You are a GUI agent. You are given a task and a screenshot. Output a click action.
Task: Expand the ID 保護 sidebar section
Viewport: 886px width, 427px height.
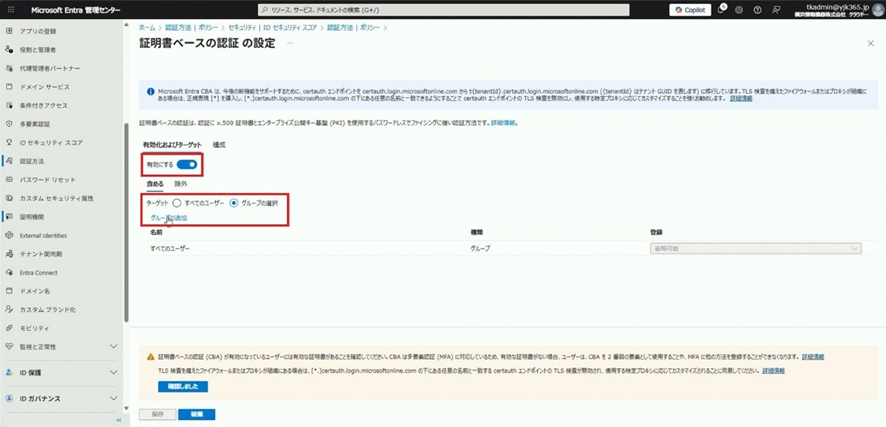60,373
